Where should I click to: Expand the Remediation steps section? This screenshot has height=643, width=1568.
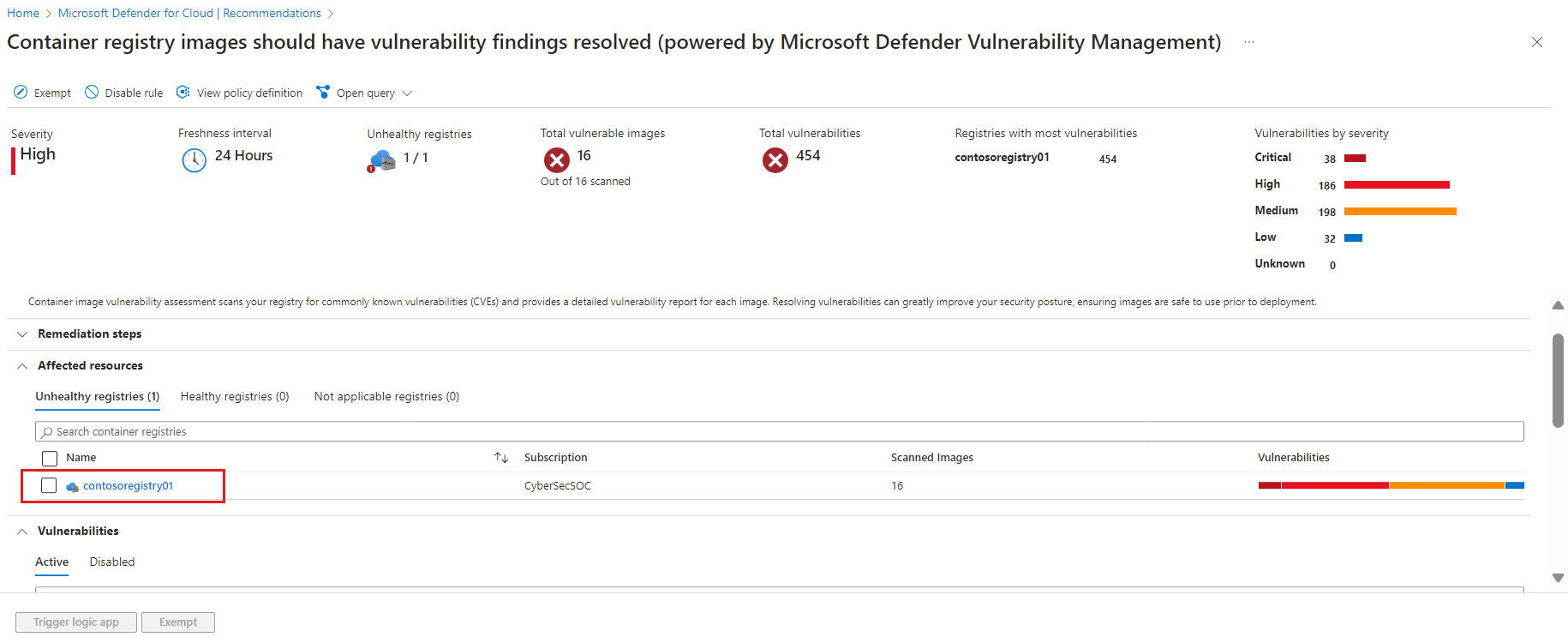[22, 334]
